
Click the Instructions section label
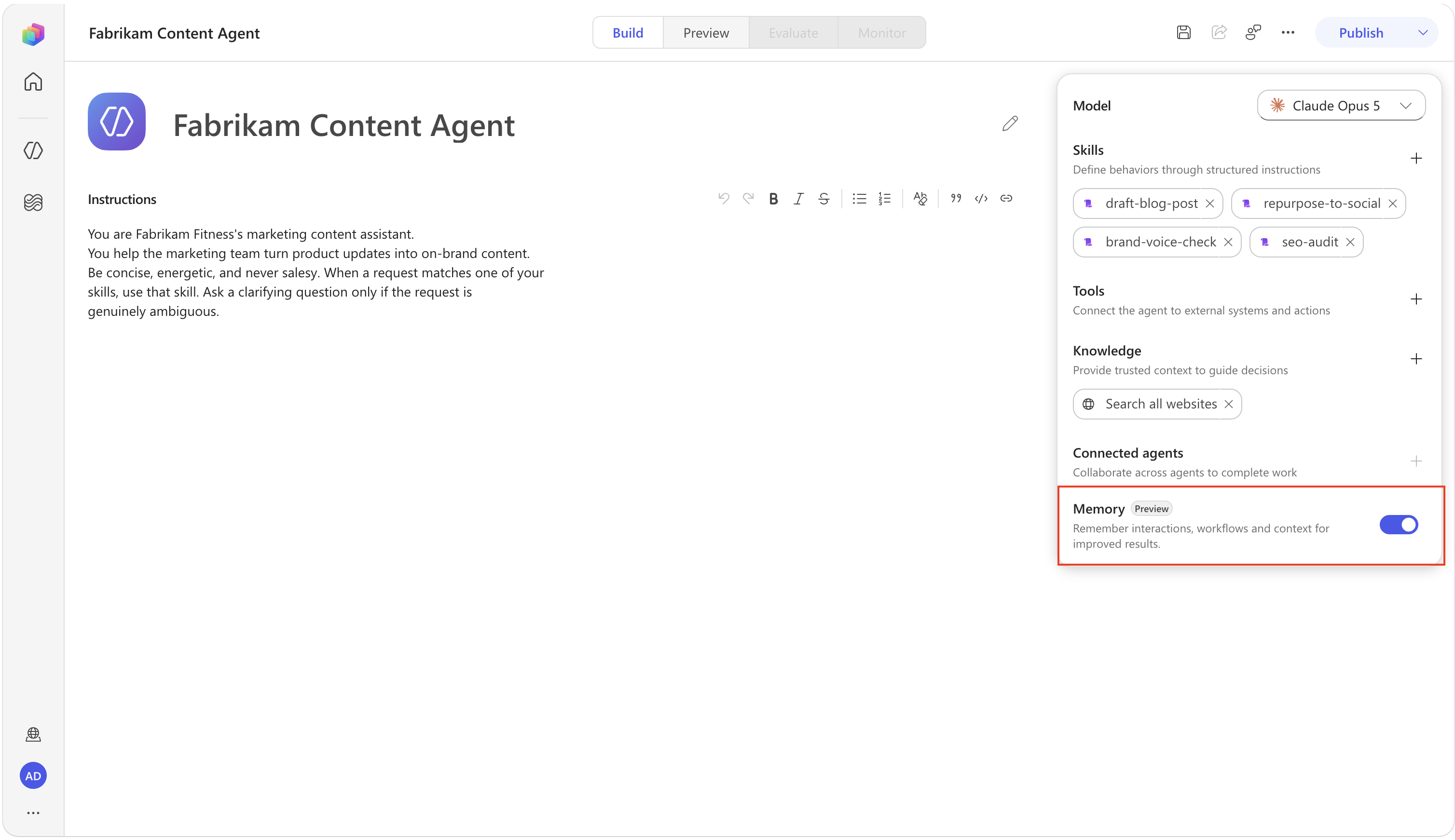coord(122,199)
